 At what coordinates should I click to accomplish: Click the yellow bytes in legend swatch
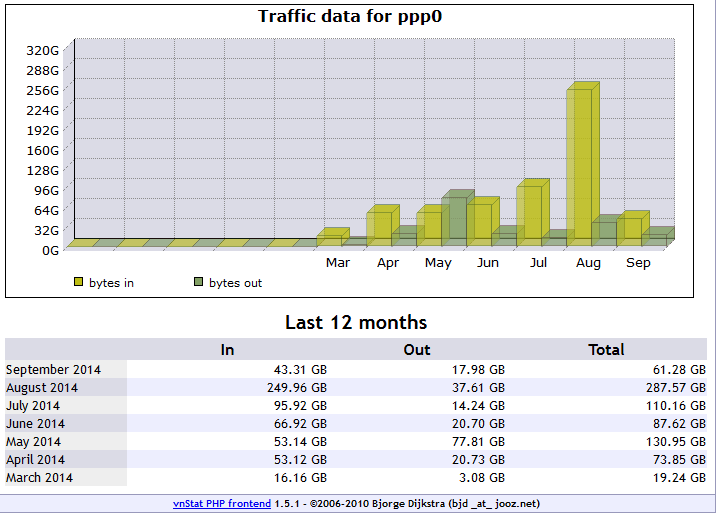[79, 282]
